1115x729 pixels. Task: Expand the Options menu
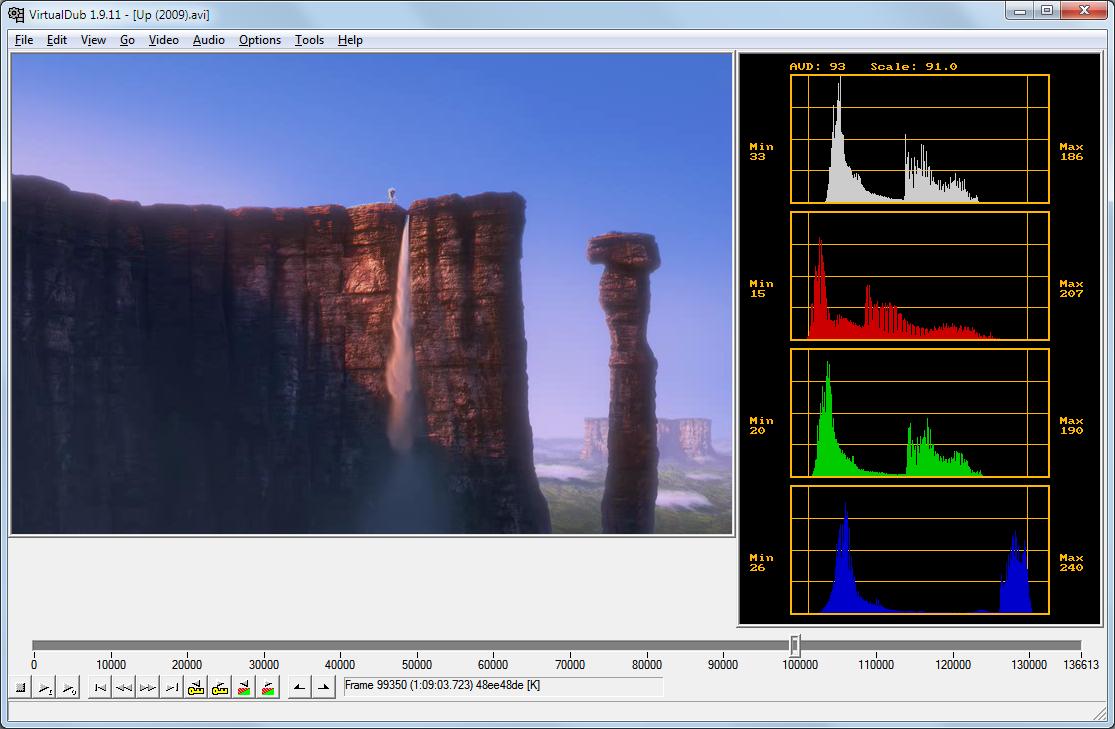(260, 40)
